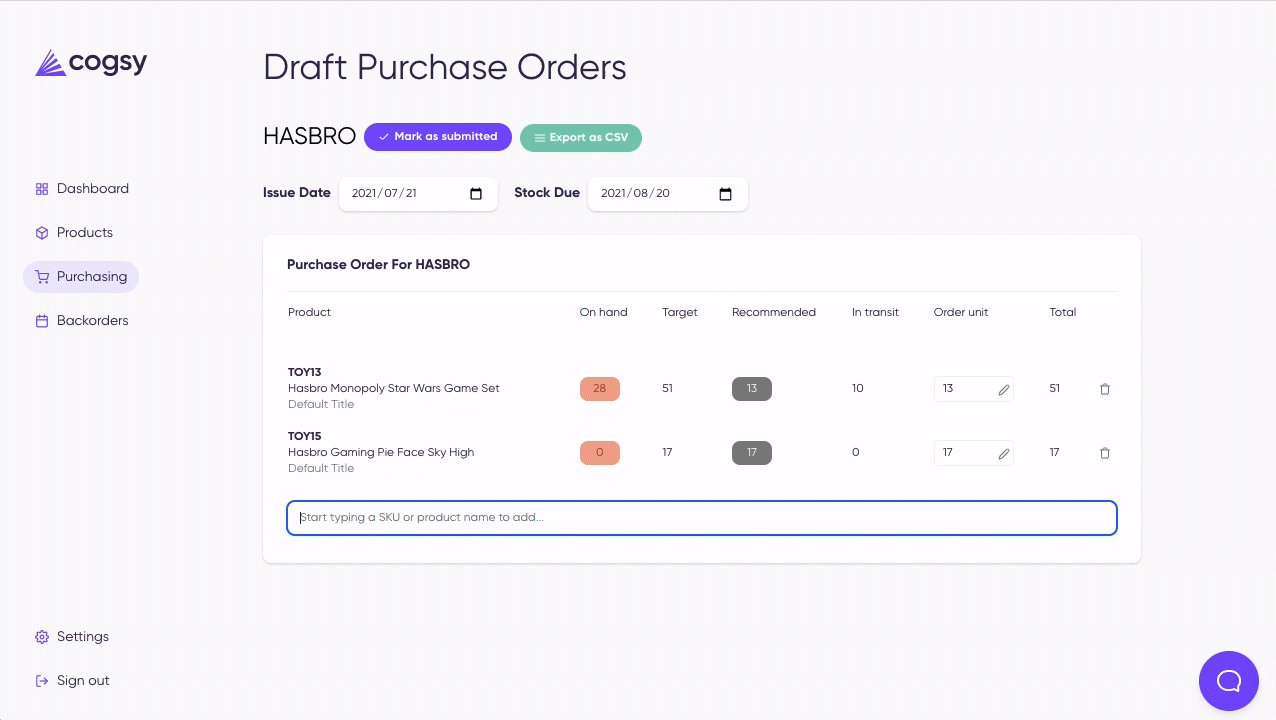Click the On hand column header

[604, 313]
